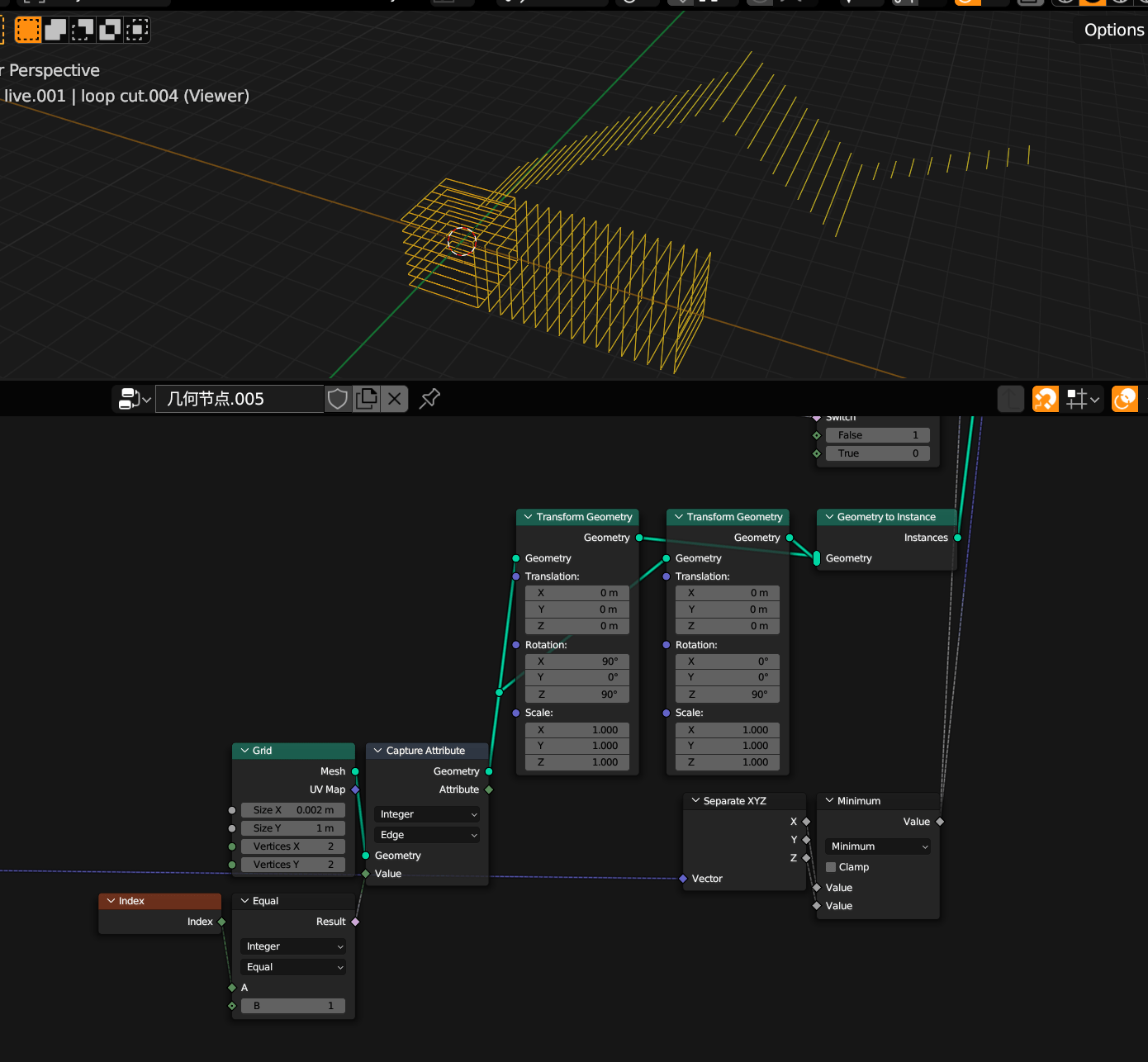Toggle the pin node tree icon

click(x=429, y=399)
